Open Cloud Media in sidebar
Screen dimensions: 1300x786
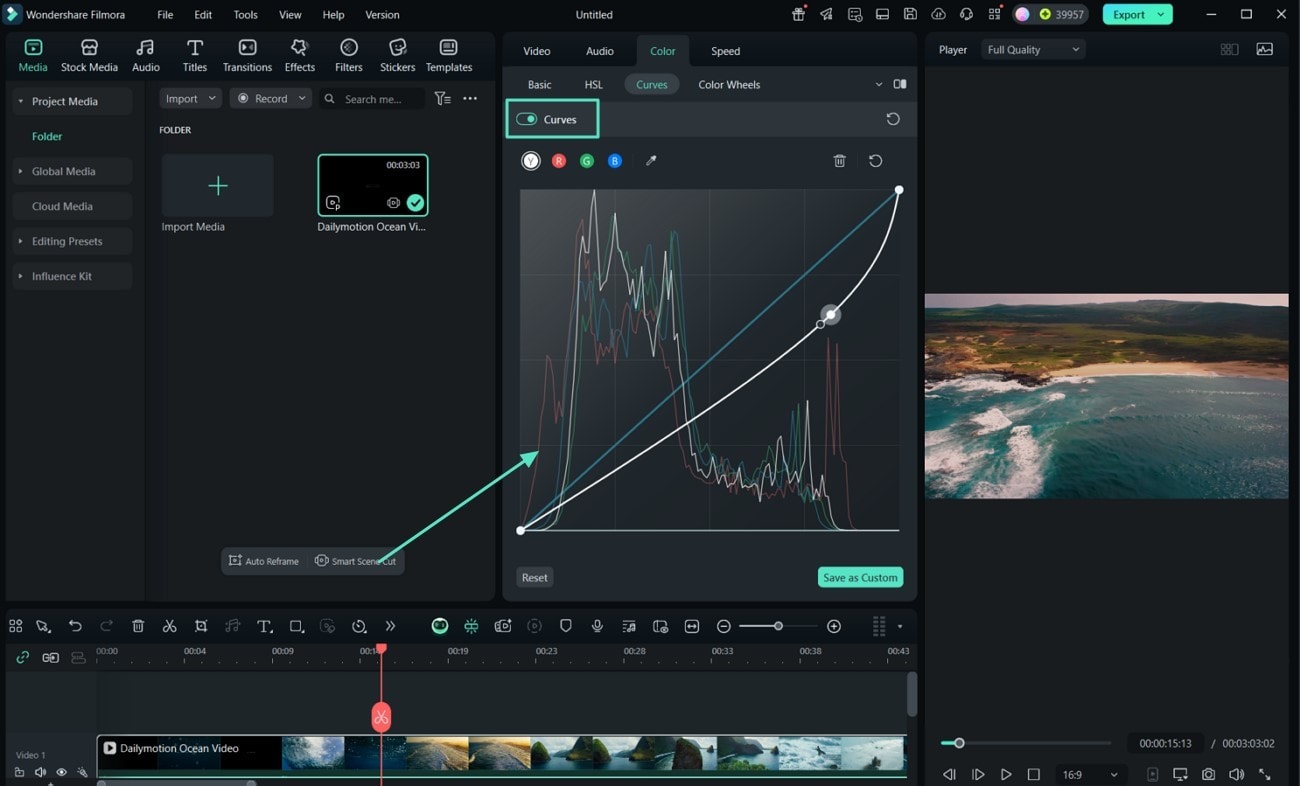pyautogui.click(x=72, y=206)
